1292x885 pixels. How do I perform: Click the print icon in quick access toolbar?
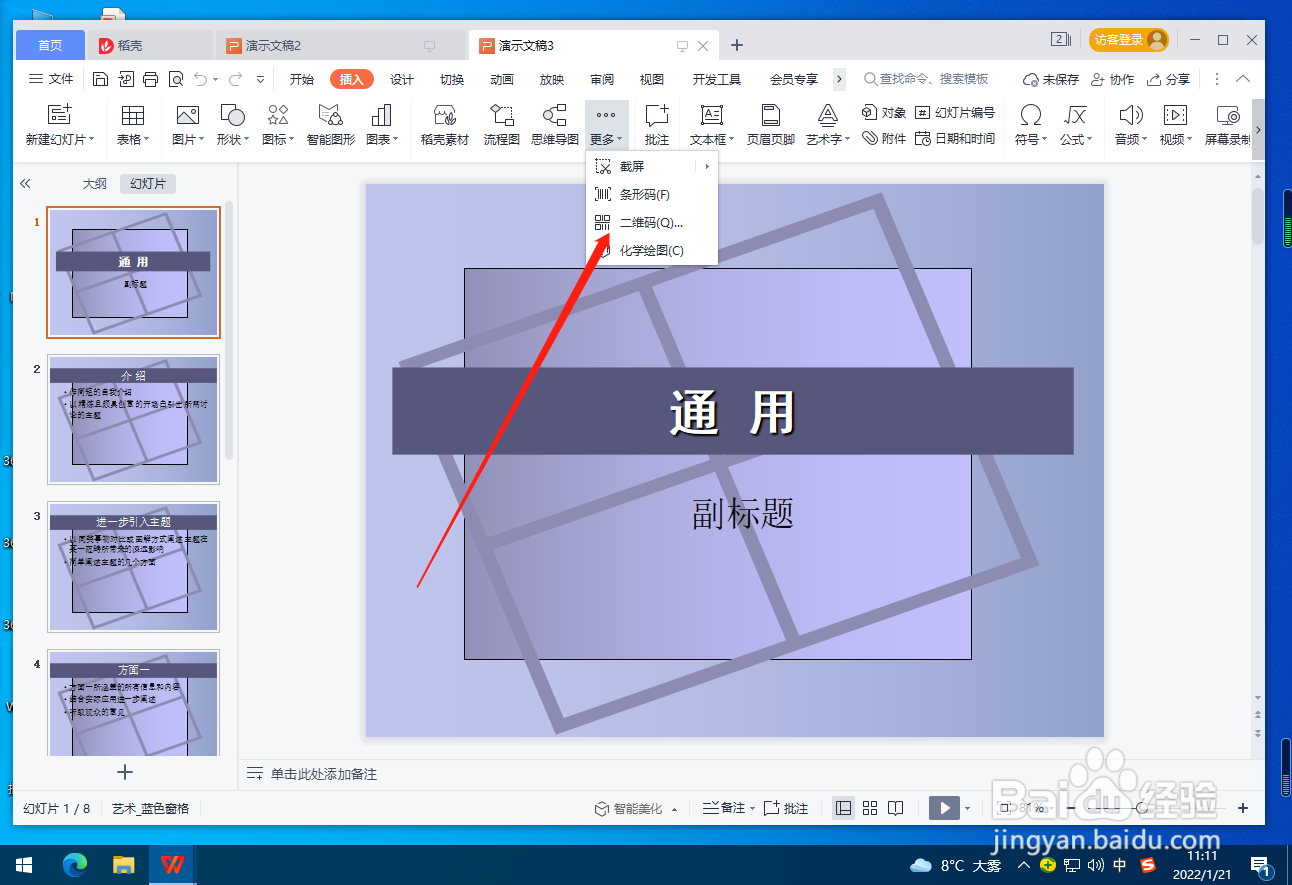coord(151,79)
